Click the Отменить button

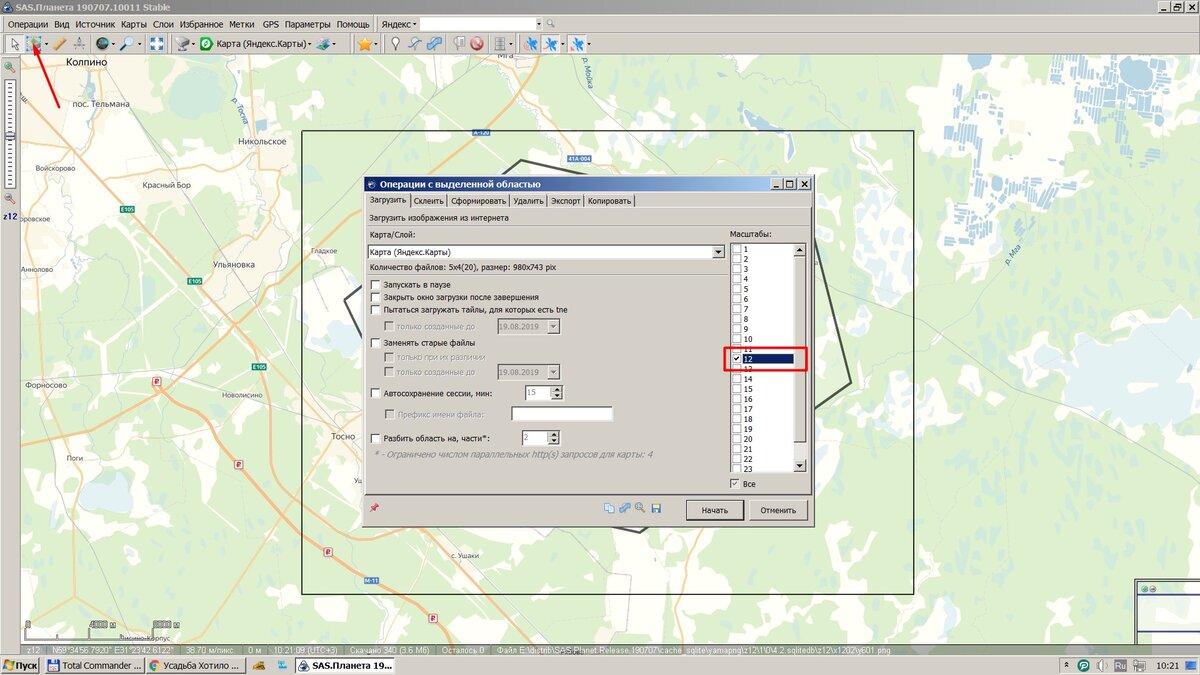tap(777, 510)
